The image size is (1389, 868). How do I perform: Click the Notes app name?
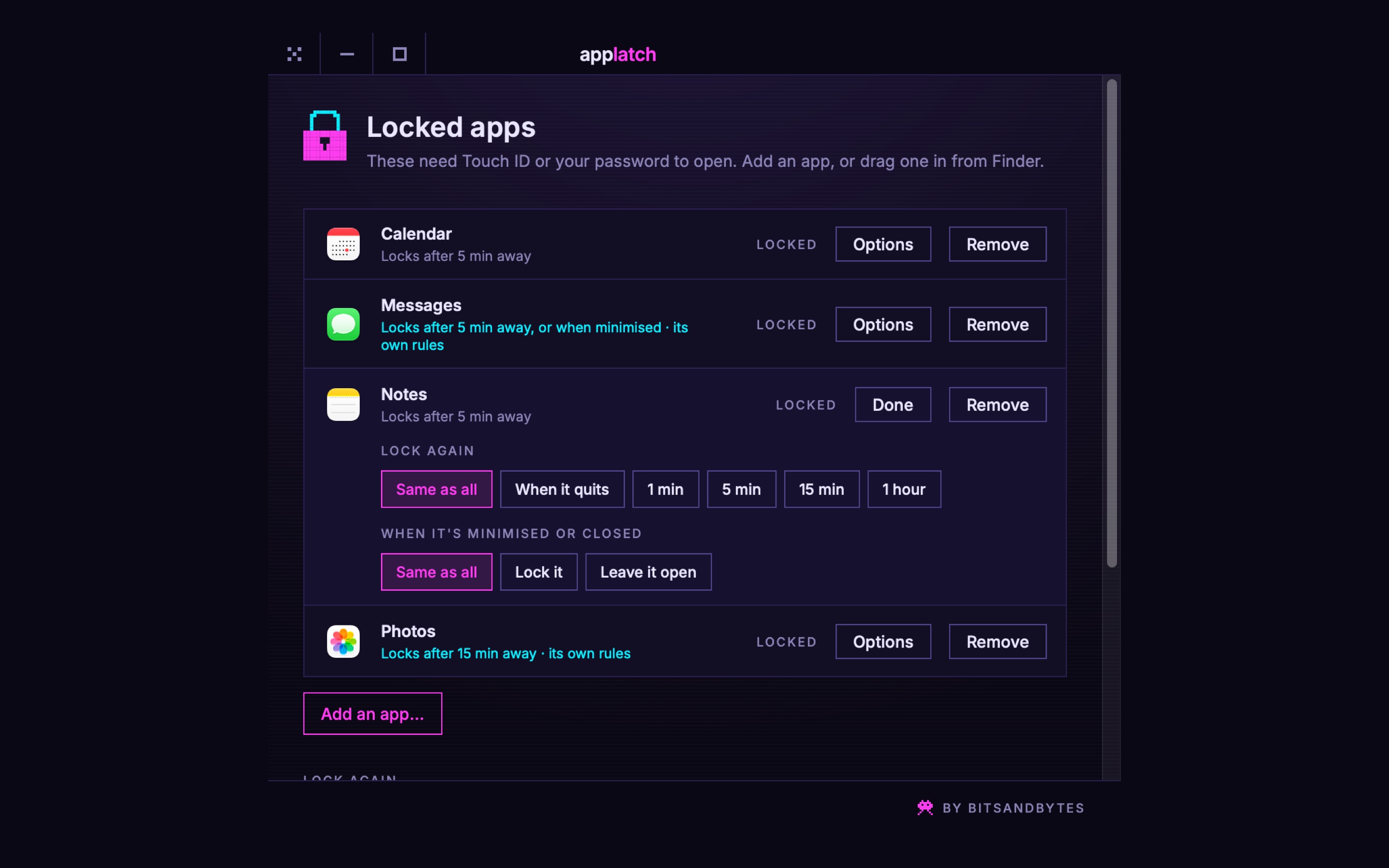[x=404, y=394]
